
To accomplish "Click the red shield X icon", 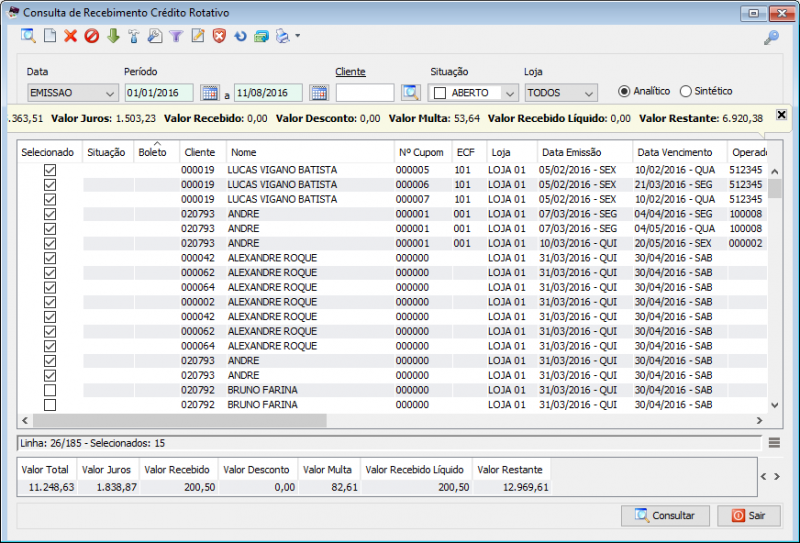I will (219, 36).
